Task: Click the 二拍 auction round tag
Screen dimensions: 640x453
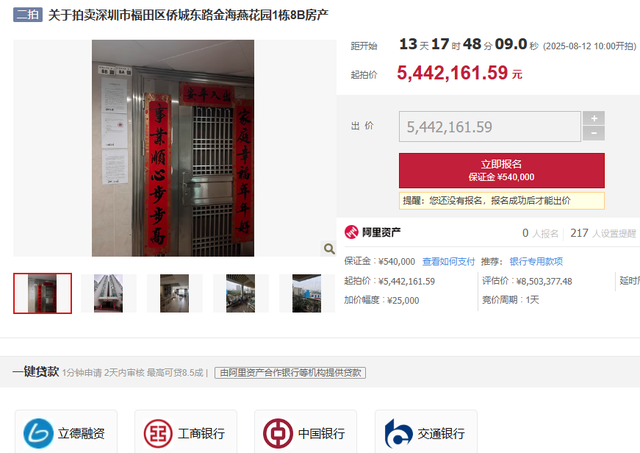Action: (x=28, y=15)
